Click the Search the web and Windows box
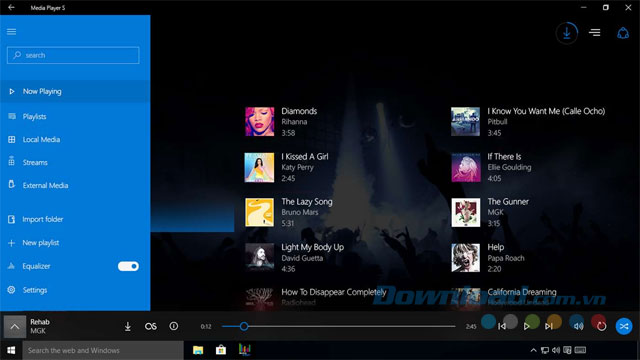 103,350
